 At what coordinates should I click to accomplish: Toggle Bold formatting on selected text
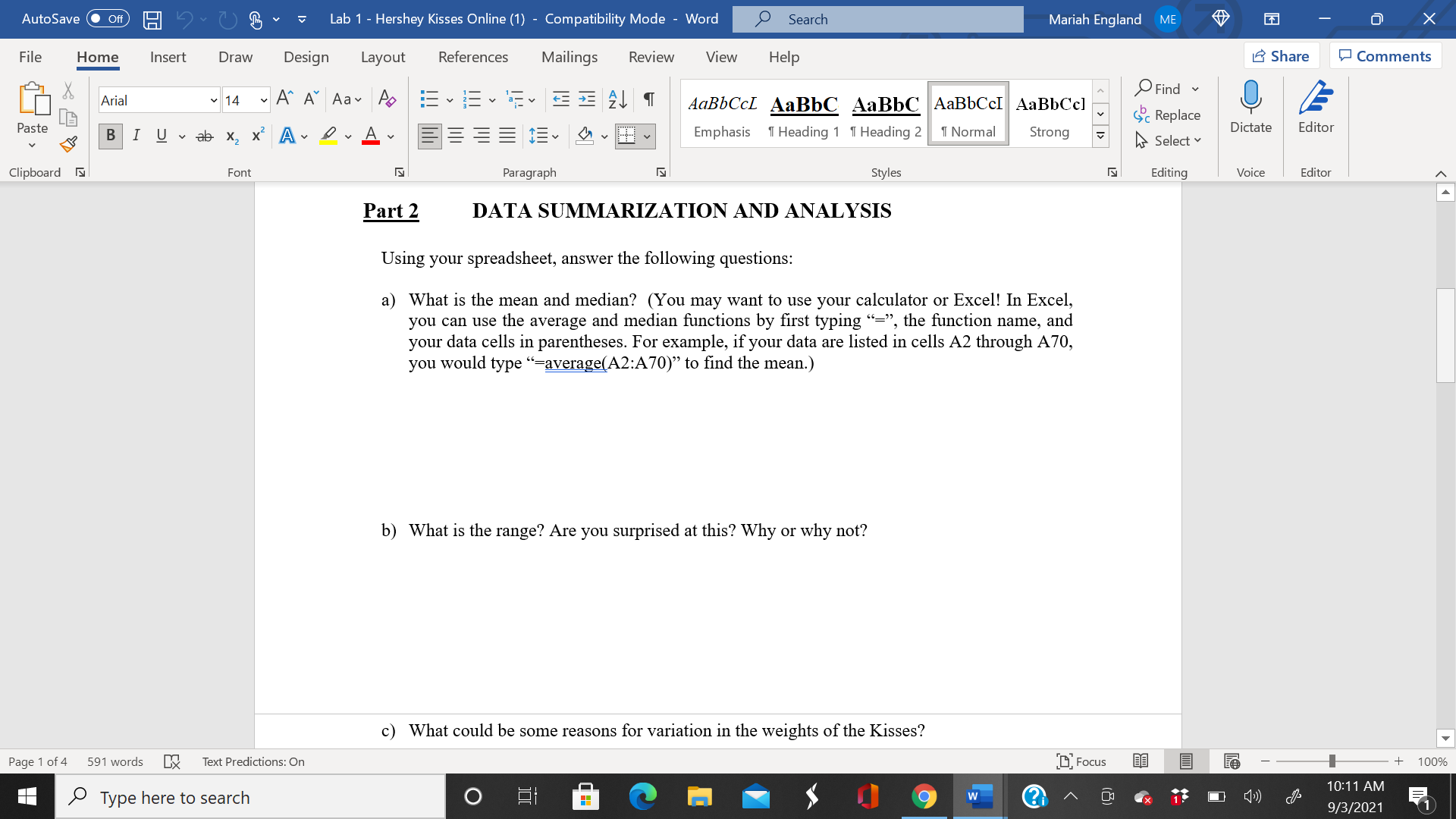point(109,135)
